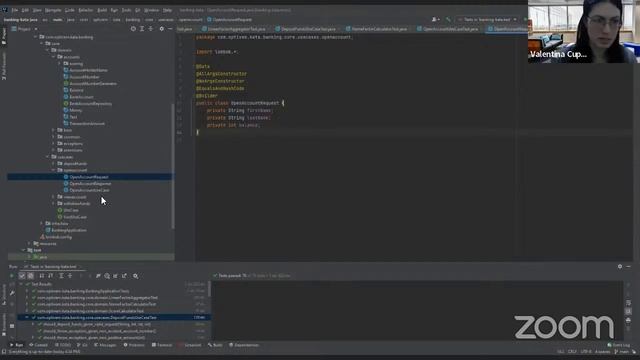Screen dimensions: 640x360
Task: Collapse DepositFundsUseCaseTest results node
Action: pos(27,317)
